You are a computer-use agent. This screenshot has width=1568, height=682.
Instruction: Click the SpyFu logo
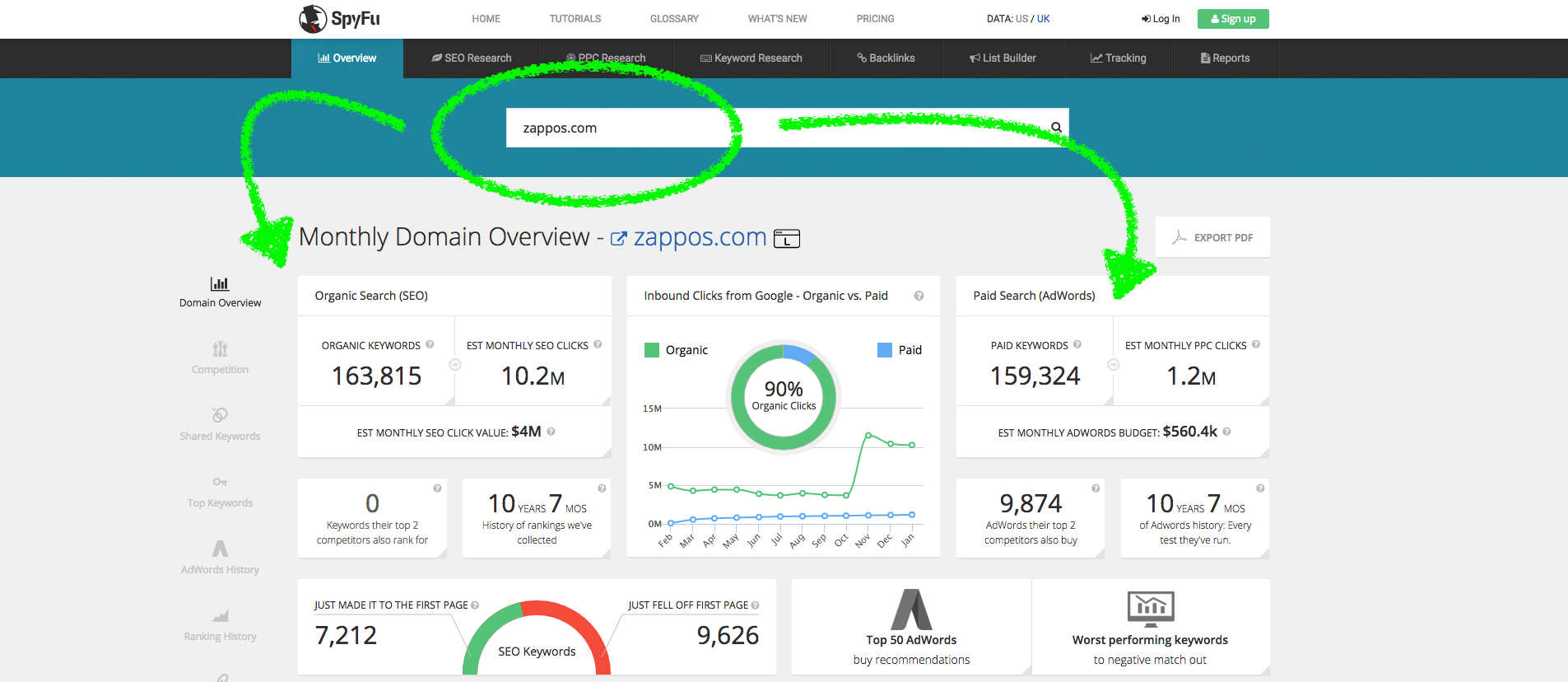[x=339, y=18]
